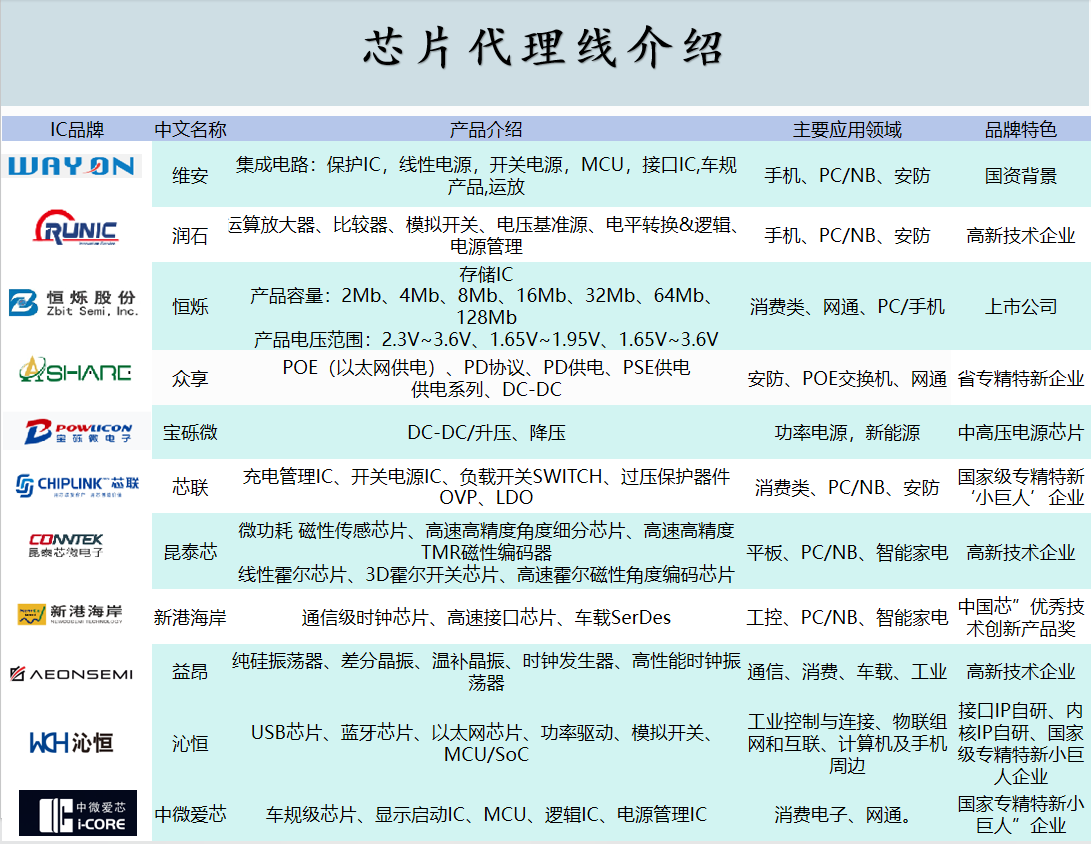Select the Chinese name cell "润石"

pyautogui.click(x=190, y=236)
